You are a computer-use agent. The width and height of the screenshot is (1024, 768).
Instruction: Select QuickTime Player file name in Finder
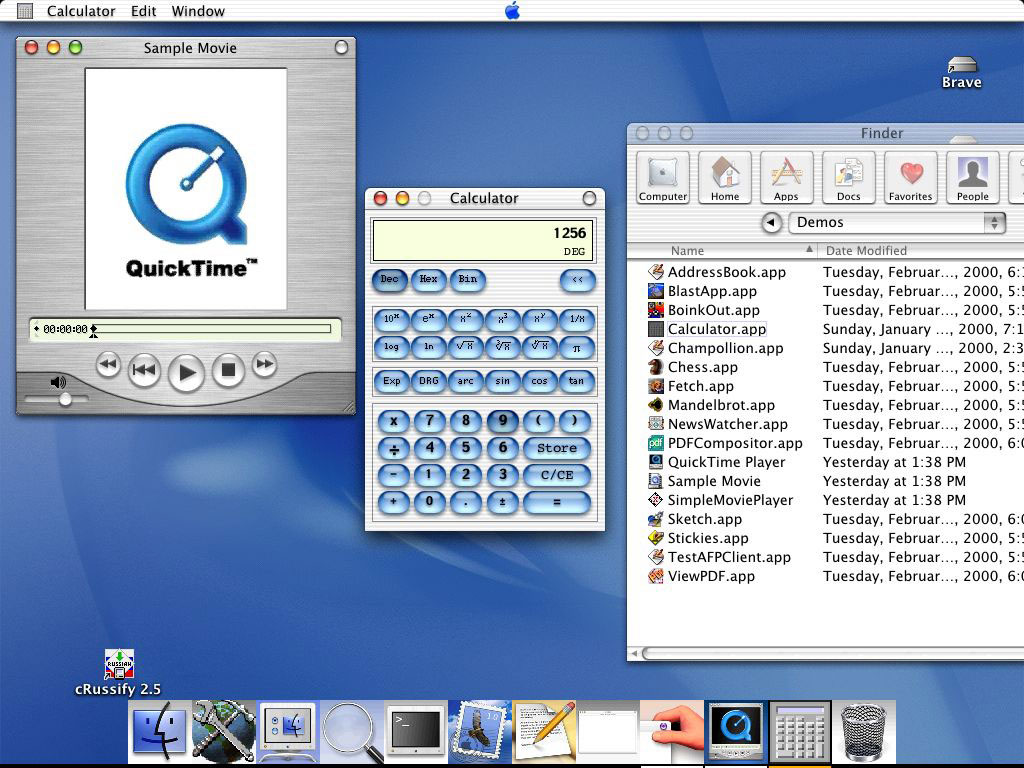(x=726, y=462)
